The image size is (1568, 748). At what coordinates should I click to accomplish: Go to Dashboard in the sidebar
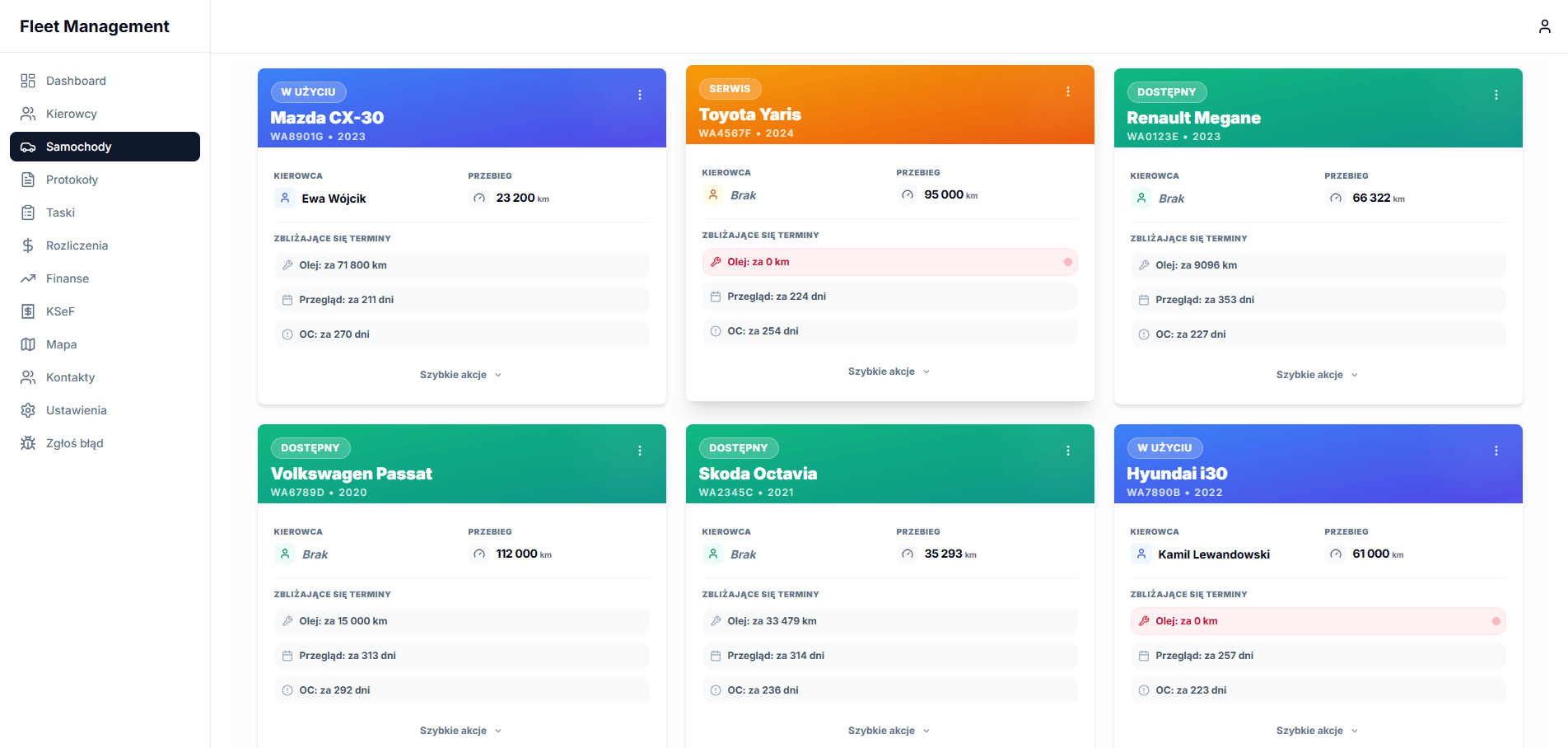[x=105, y=81]
